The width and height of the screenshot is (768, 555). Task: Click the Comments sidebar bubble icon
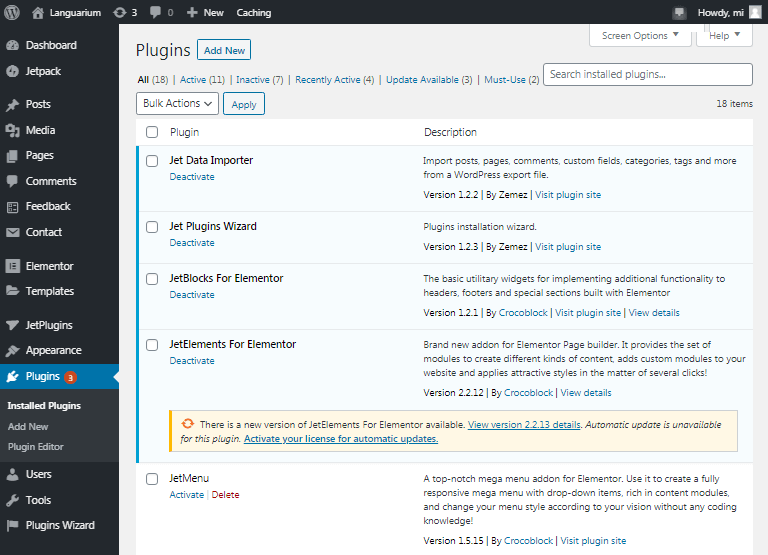pyautogui.click(x=13, y=181)
